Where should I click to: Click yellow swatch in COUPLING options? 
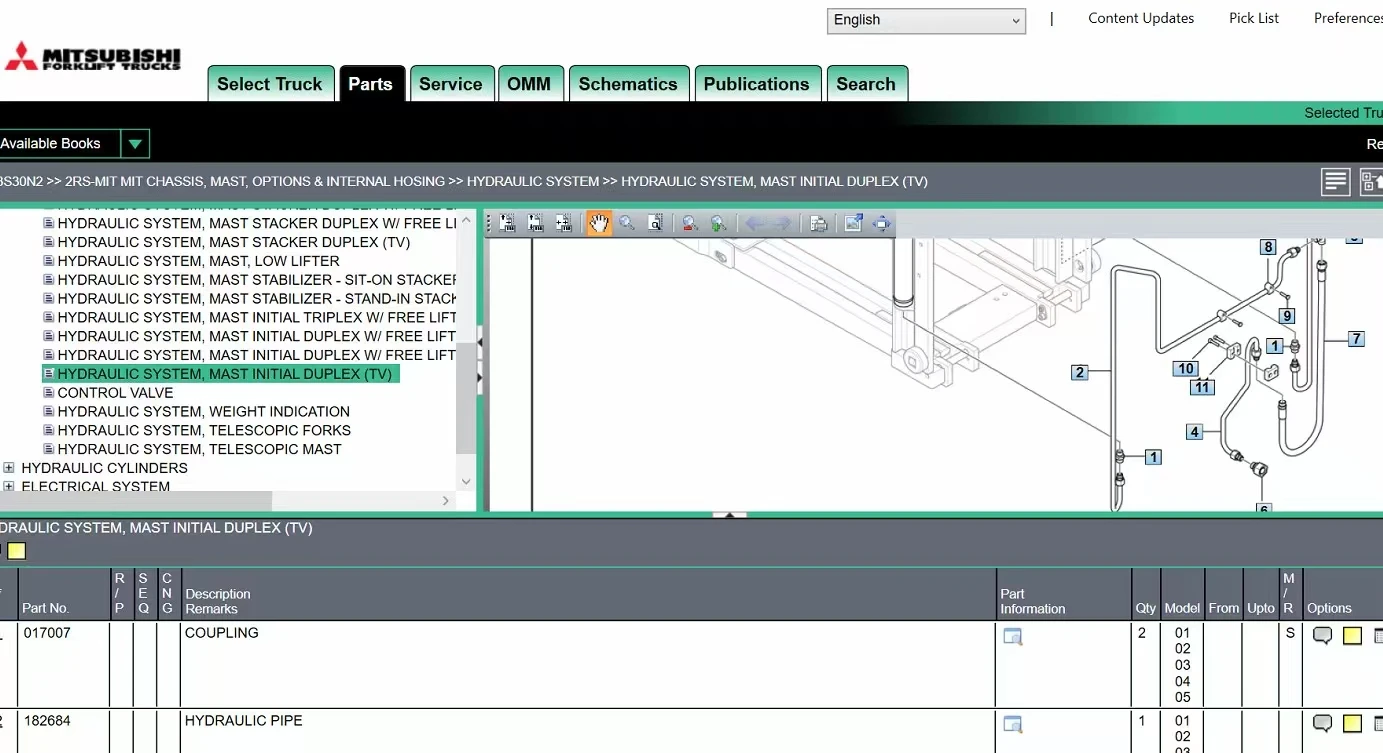pos(1352,636)
